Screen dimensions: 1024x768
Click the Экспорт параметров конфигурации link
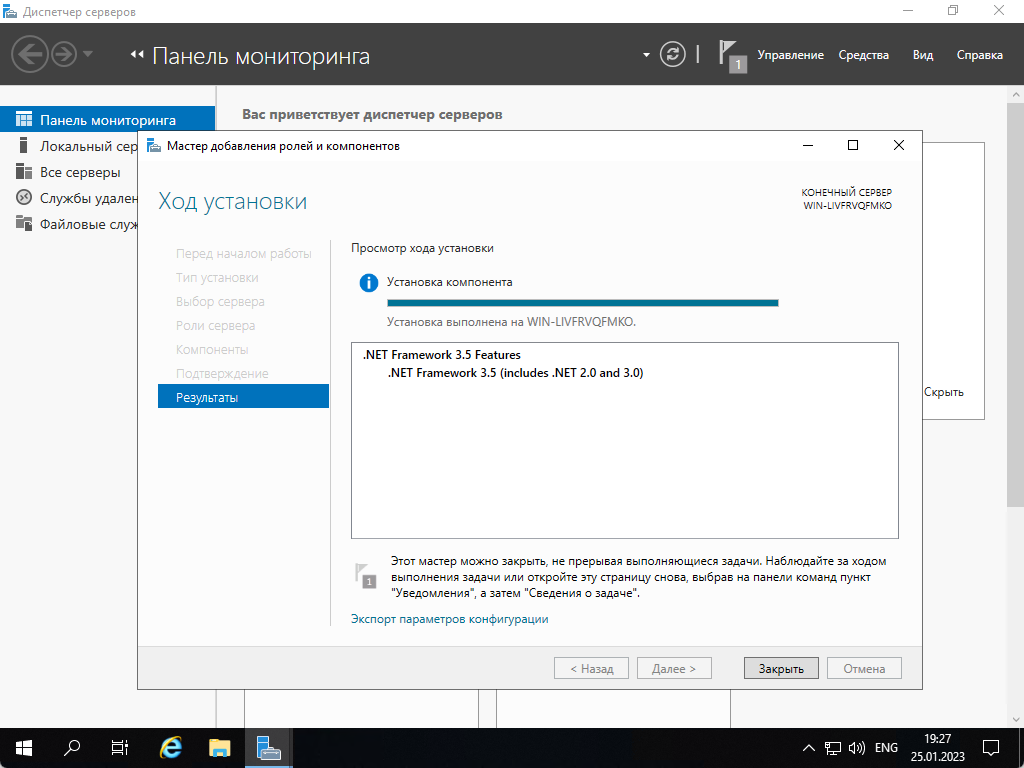coord(449,618)
